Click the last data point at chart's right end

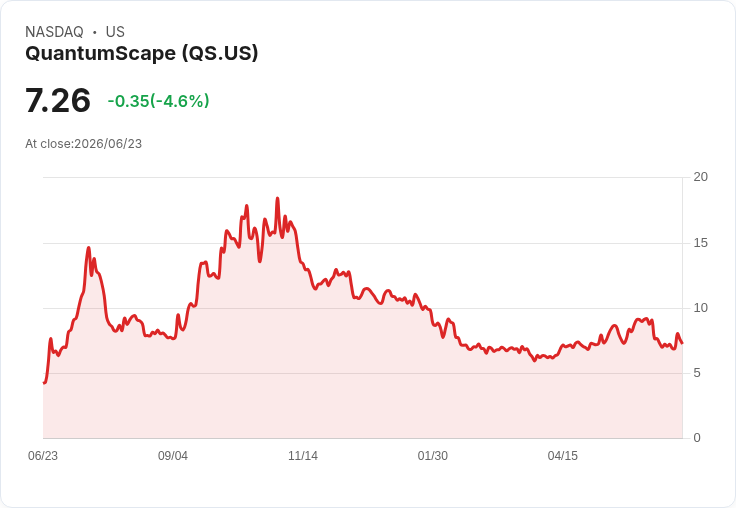pyautogui.click(x=682, y=343)
